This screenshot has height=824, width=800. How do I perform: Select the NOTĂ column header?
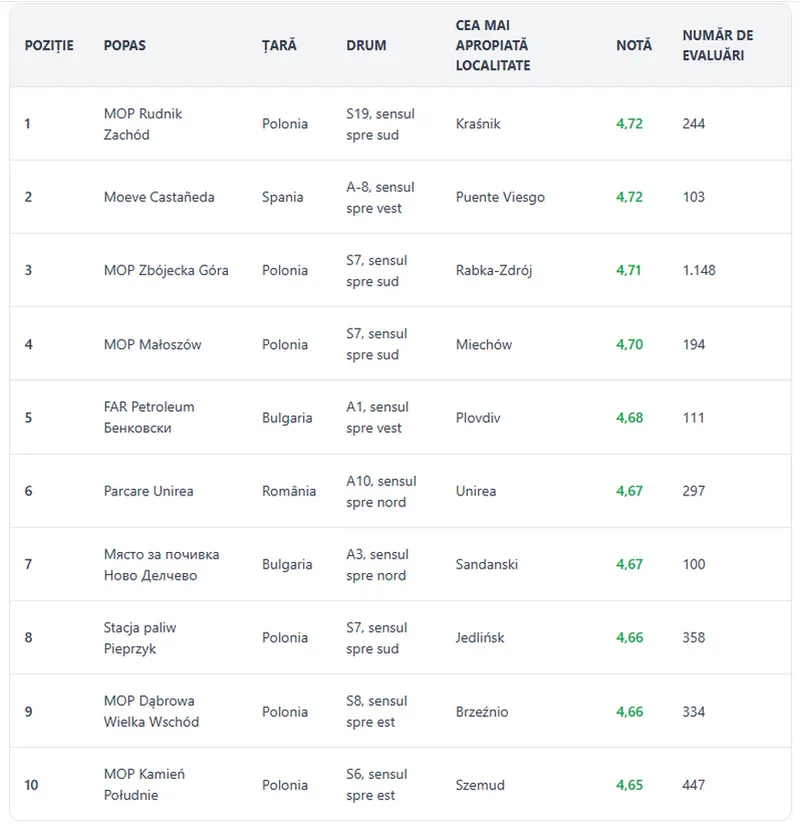point(634,45)
